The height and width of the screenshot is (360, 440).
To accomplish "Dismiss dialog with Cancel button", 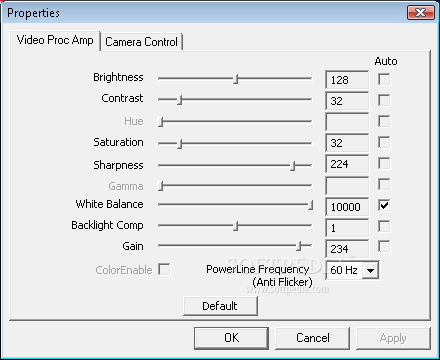I will click(x=313, y=338).
